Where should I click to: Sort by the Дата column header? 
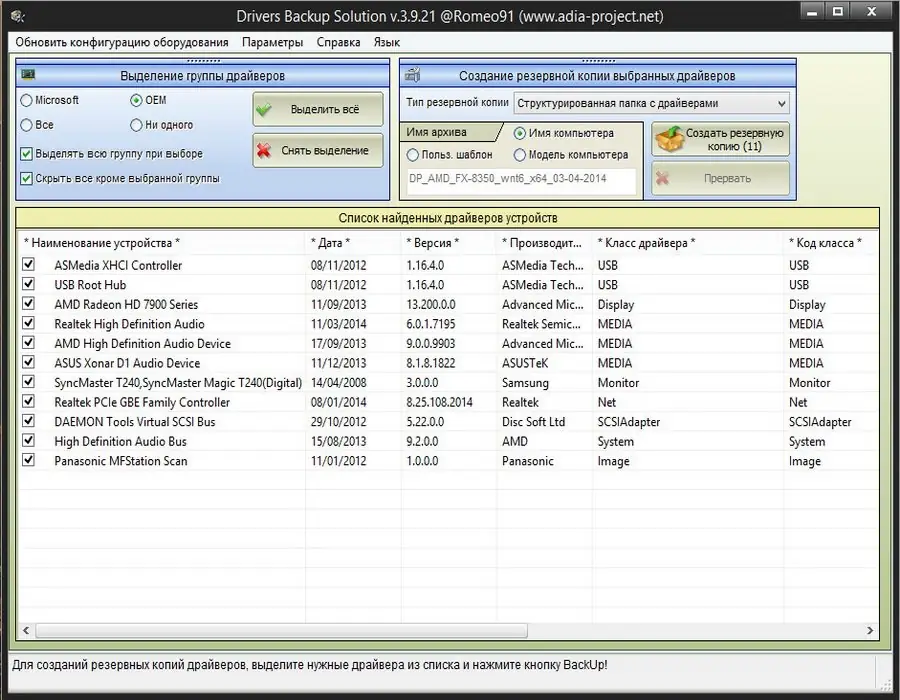pos(330,243)
